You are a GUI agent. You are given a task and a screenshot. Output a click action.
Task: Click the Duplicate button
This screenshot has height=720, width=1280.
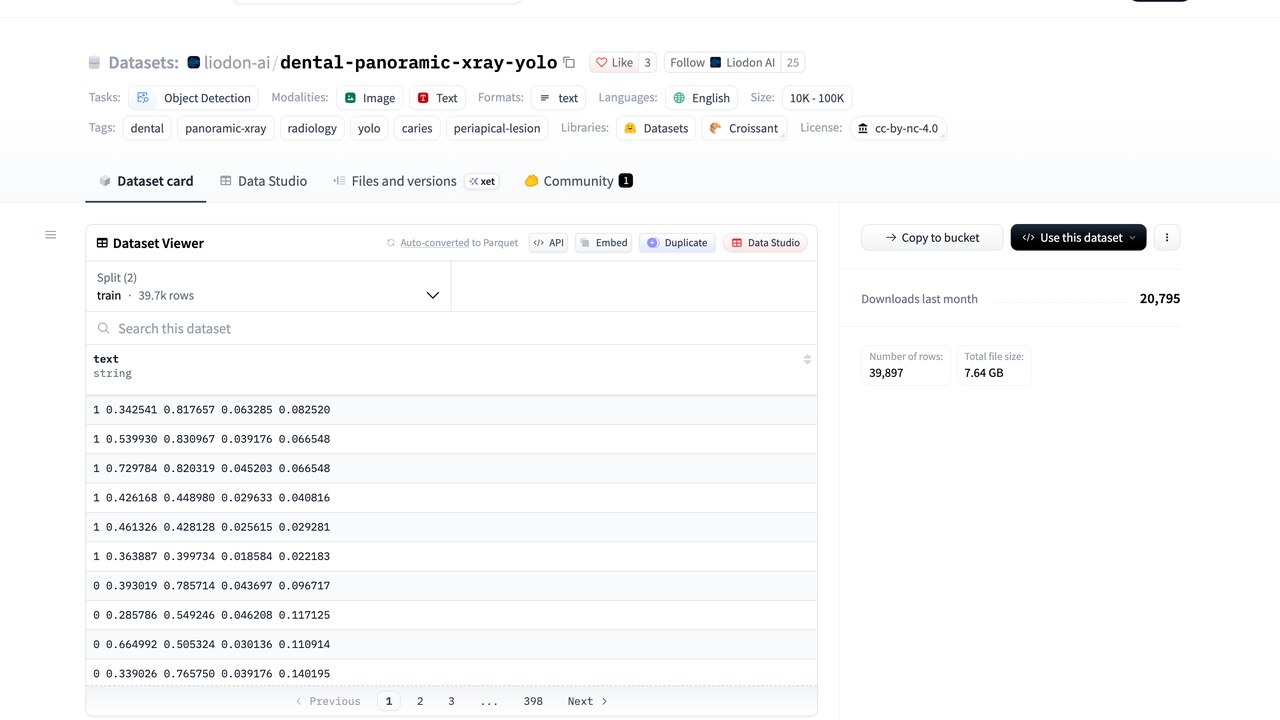click(677, 243)
